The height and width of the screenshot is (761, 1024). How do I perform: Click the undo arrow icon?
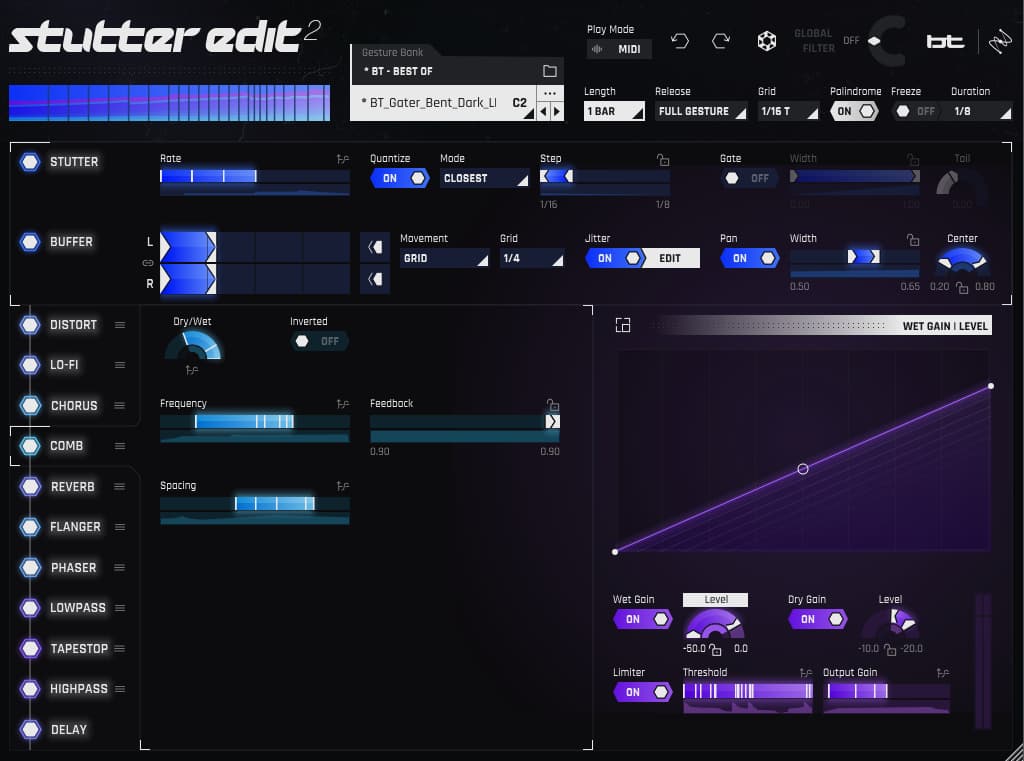click(680, 42)
